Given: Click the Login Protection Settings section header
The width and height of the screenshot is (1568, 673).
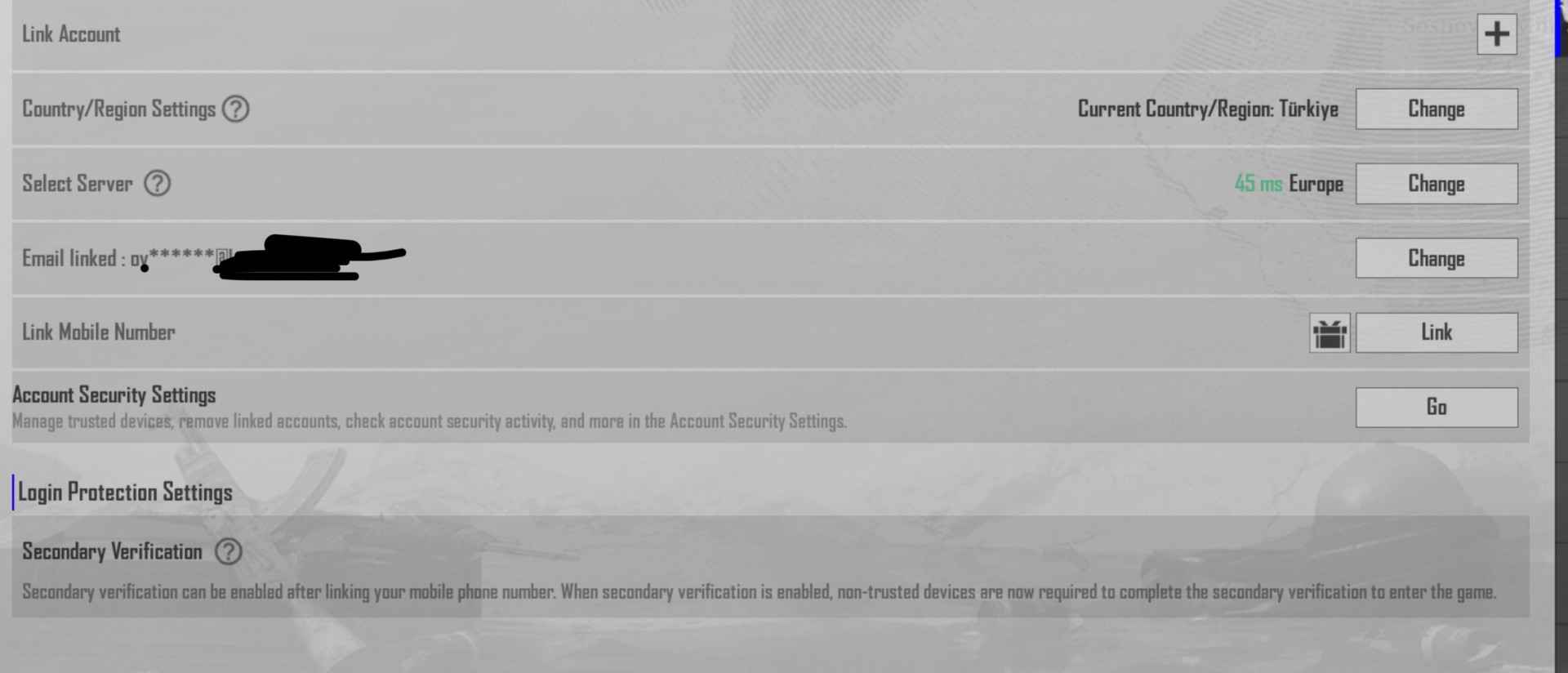Looking at the screenshot, I should pyautogui.click(x=125, y=492).
